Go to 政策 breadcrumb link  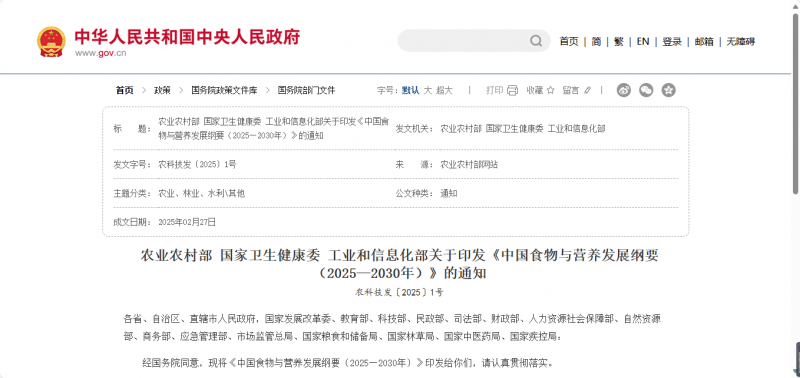point(163,90)
